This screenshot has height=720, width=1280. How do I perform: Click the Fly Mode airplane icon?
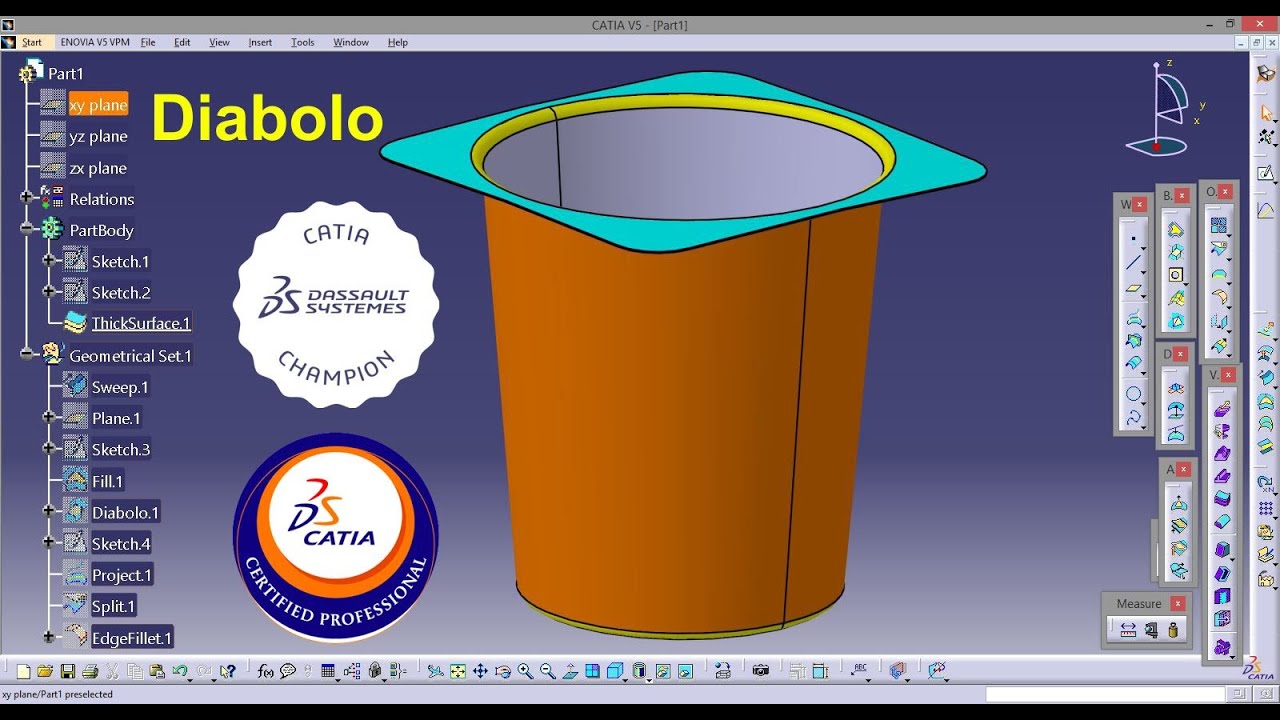click(x=435, y=671)
